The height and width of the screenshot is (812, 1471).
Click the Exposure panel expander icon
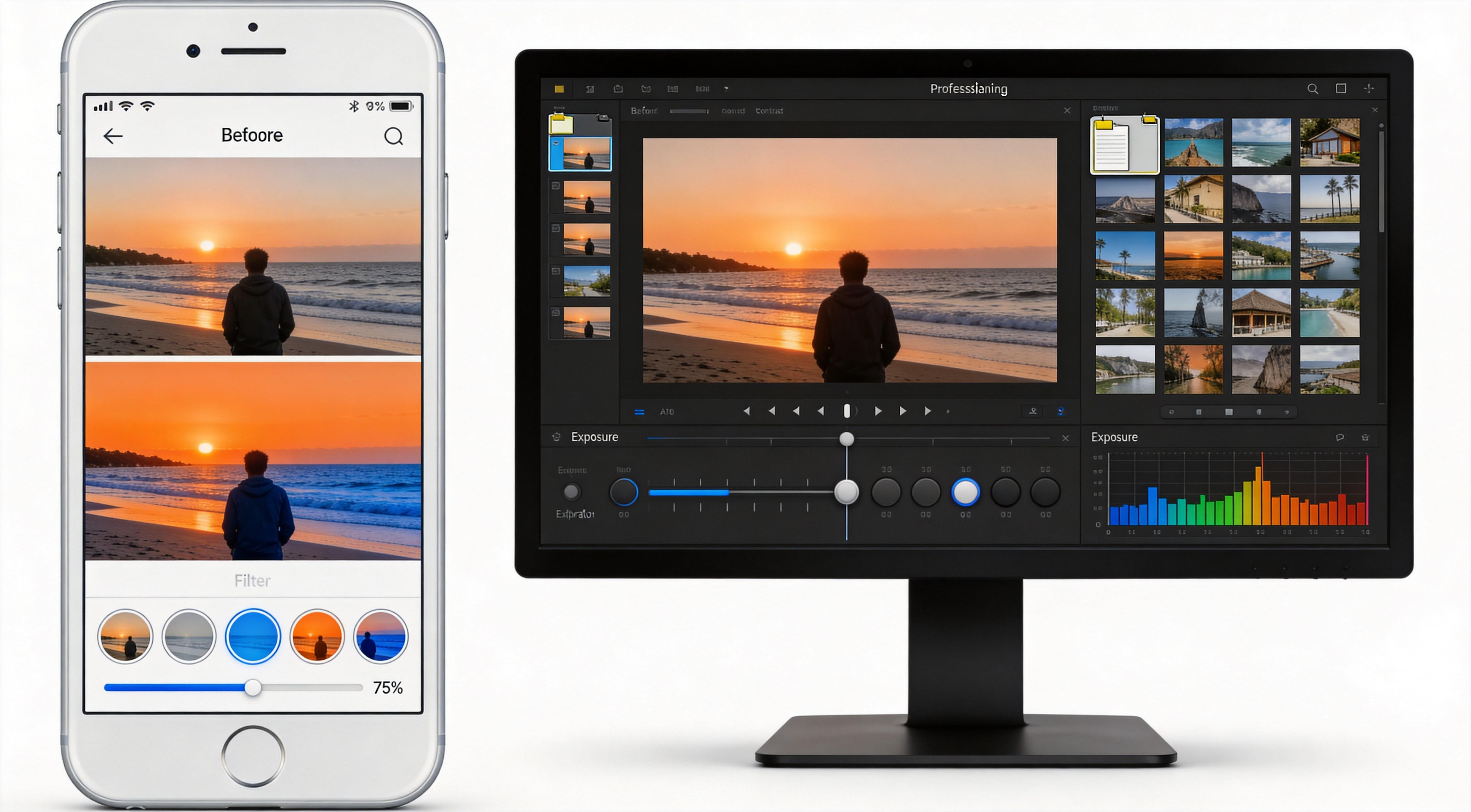pyautogui.click(x=556, y=437)
